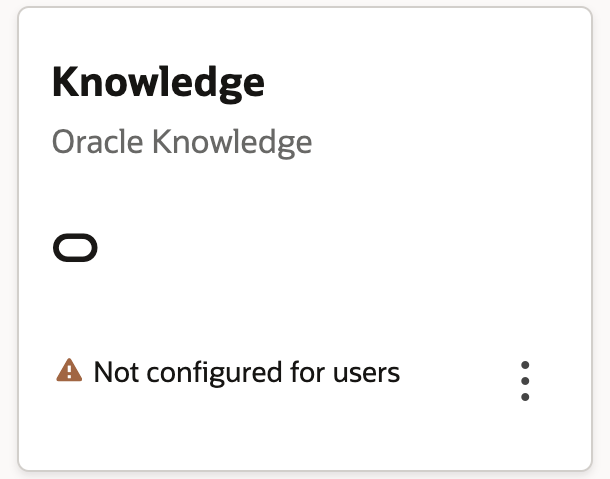This screenshot has height=479, width=610.
Task: Open the three-dot options menu
Action: click(x=525, y=381)
